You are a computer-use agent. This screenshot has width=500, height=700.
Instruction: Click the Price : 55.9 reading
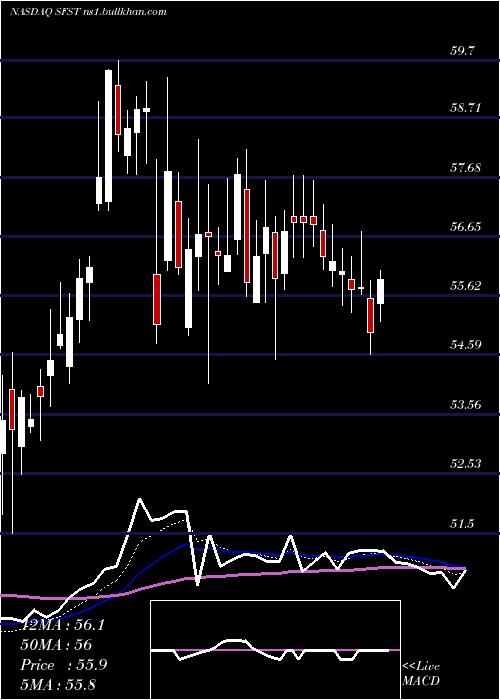point(63,665)
